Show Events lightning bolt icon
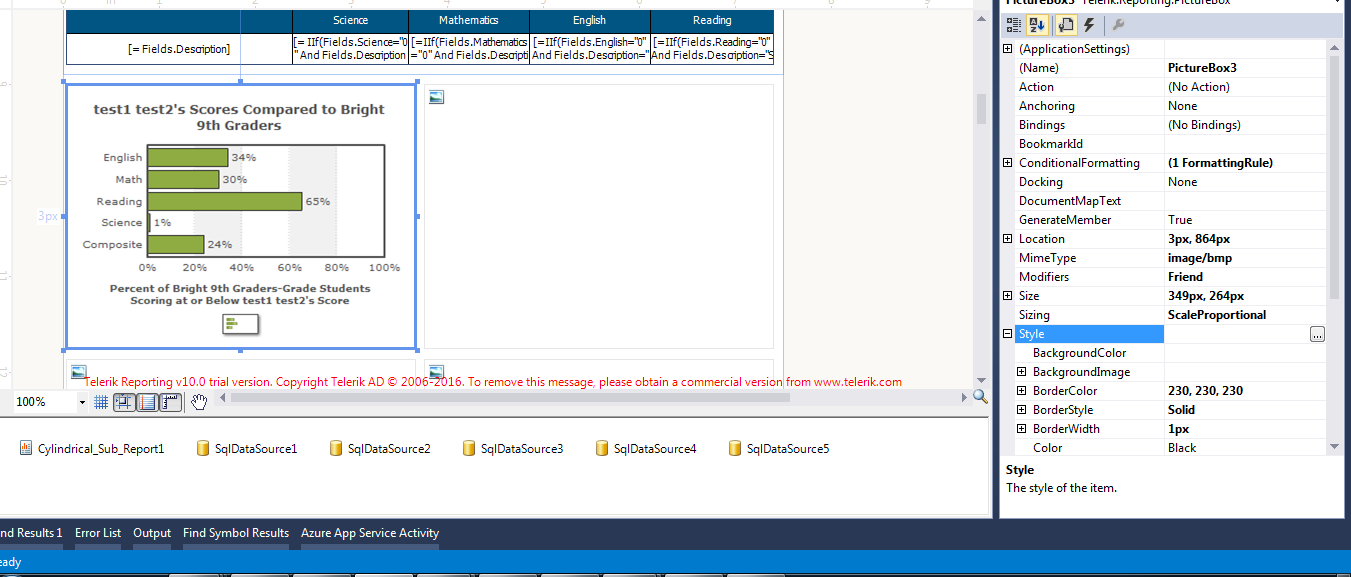The width and height of the screenshot is (1351, 577). tap(1089, 25)
